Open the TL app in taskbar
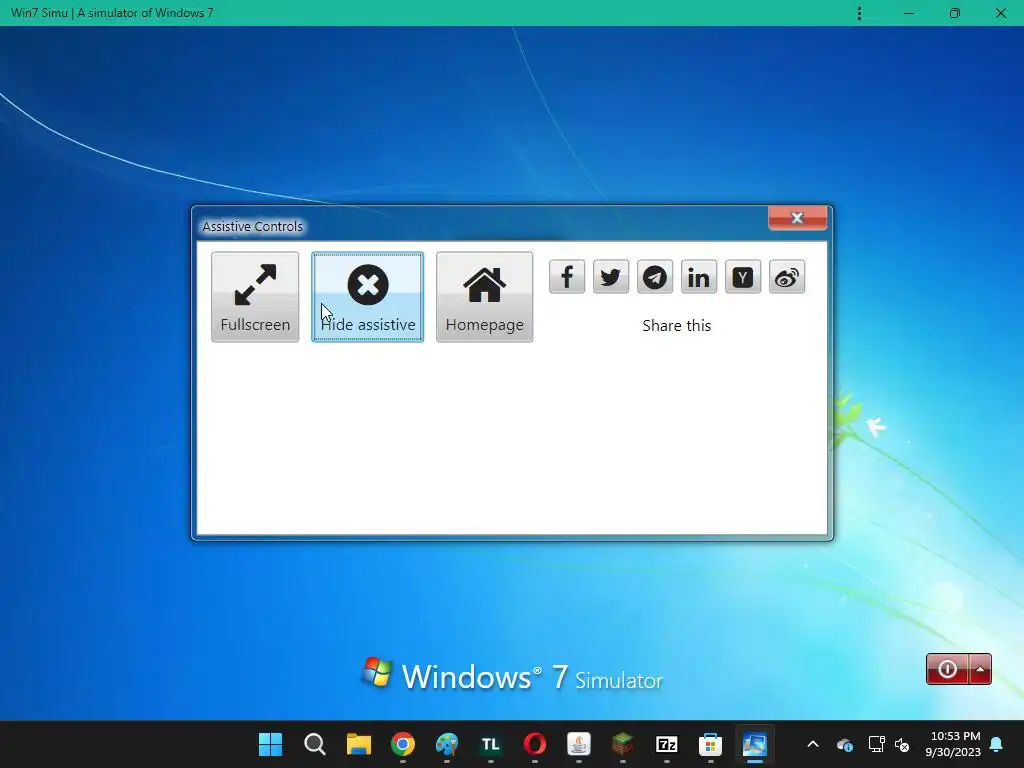The width and height of the screenshot is (1024, 768). point(490,744)
